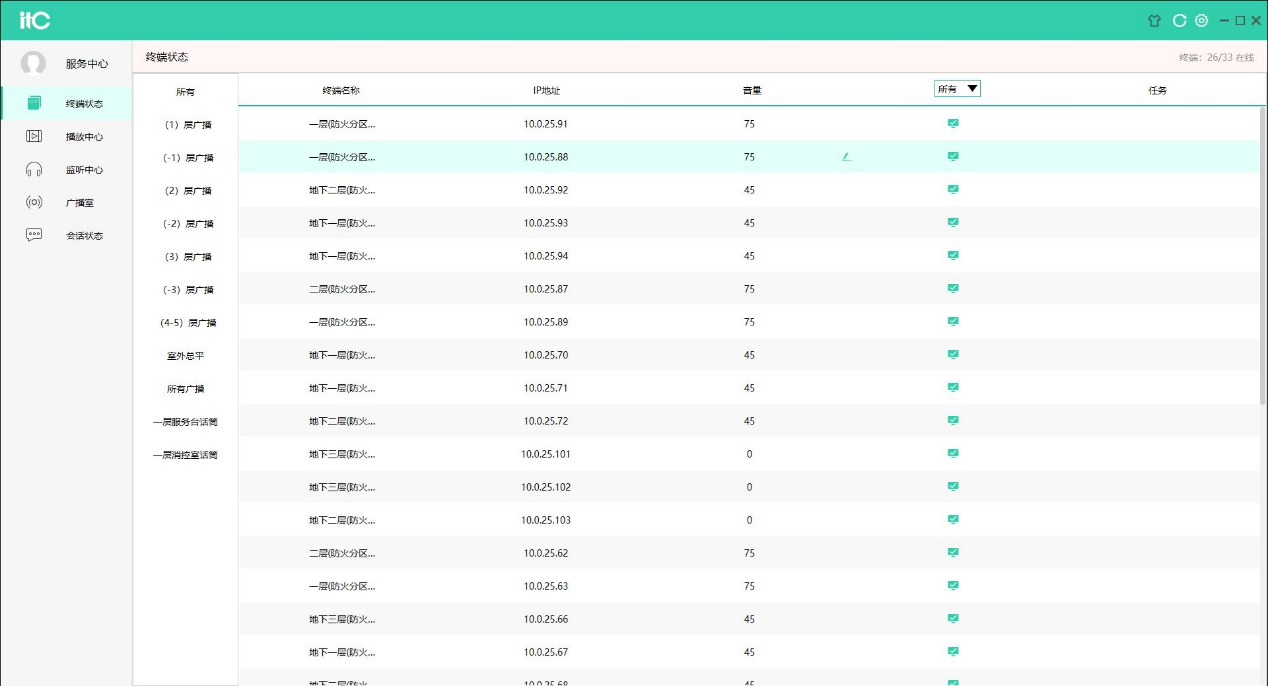Image resolution: width=1268 pixels, height=686 pixels.
Task: Open settings gear icon in title bar
Action: [1201, 20]
